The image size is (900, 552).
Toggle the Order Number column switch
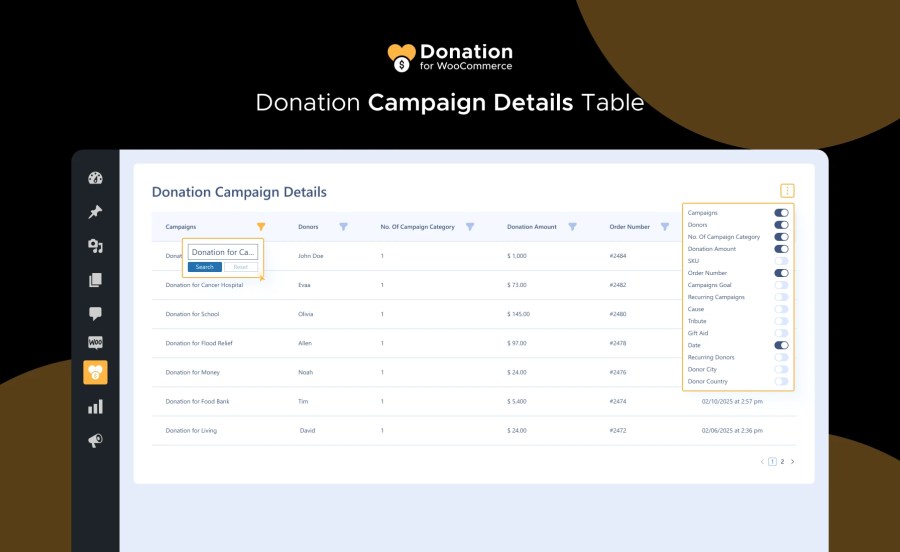point(781,273)
